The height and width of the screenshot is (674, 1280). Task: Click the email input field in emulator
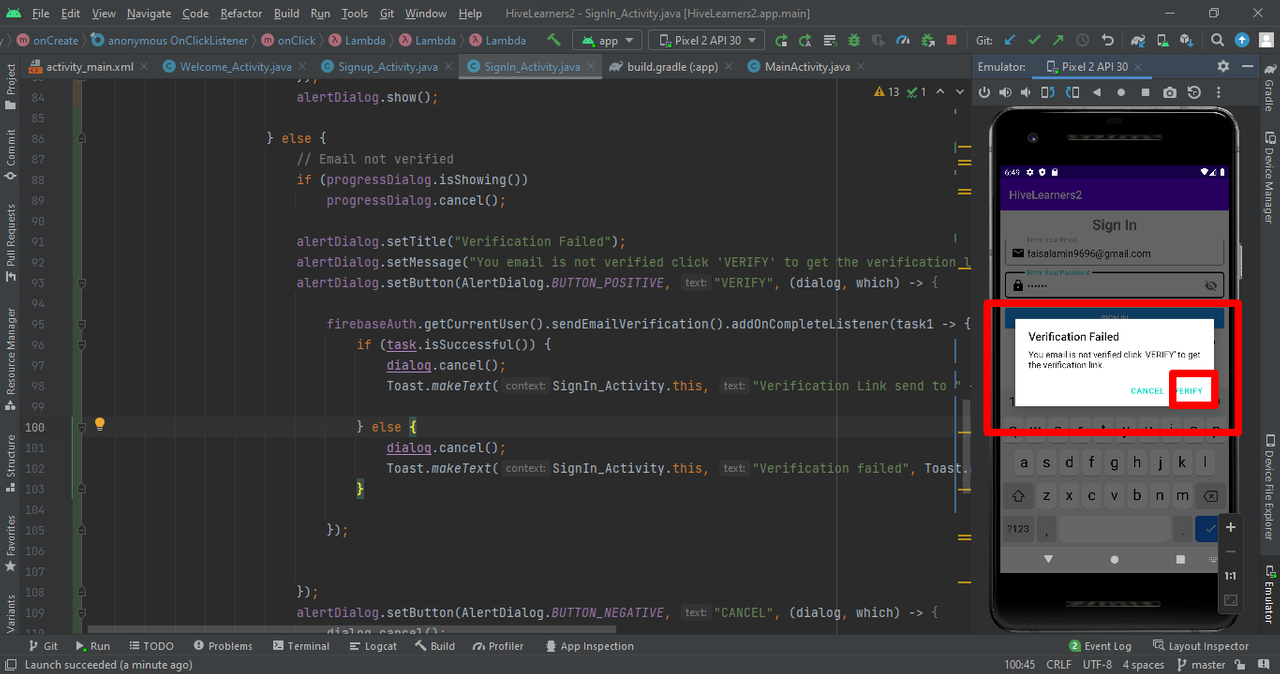pos(1114,253)
